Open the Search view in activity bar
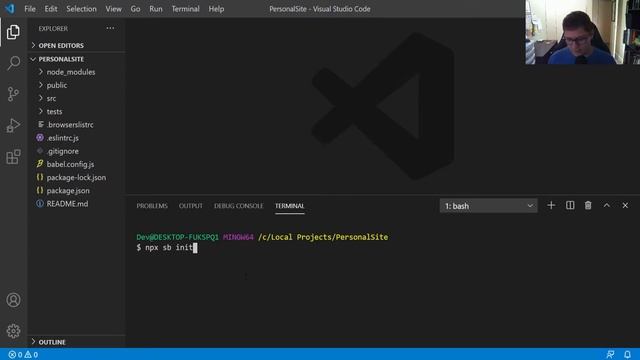 tap(13, 63)
